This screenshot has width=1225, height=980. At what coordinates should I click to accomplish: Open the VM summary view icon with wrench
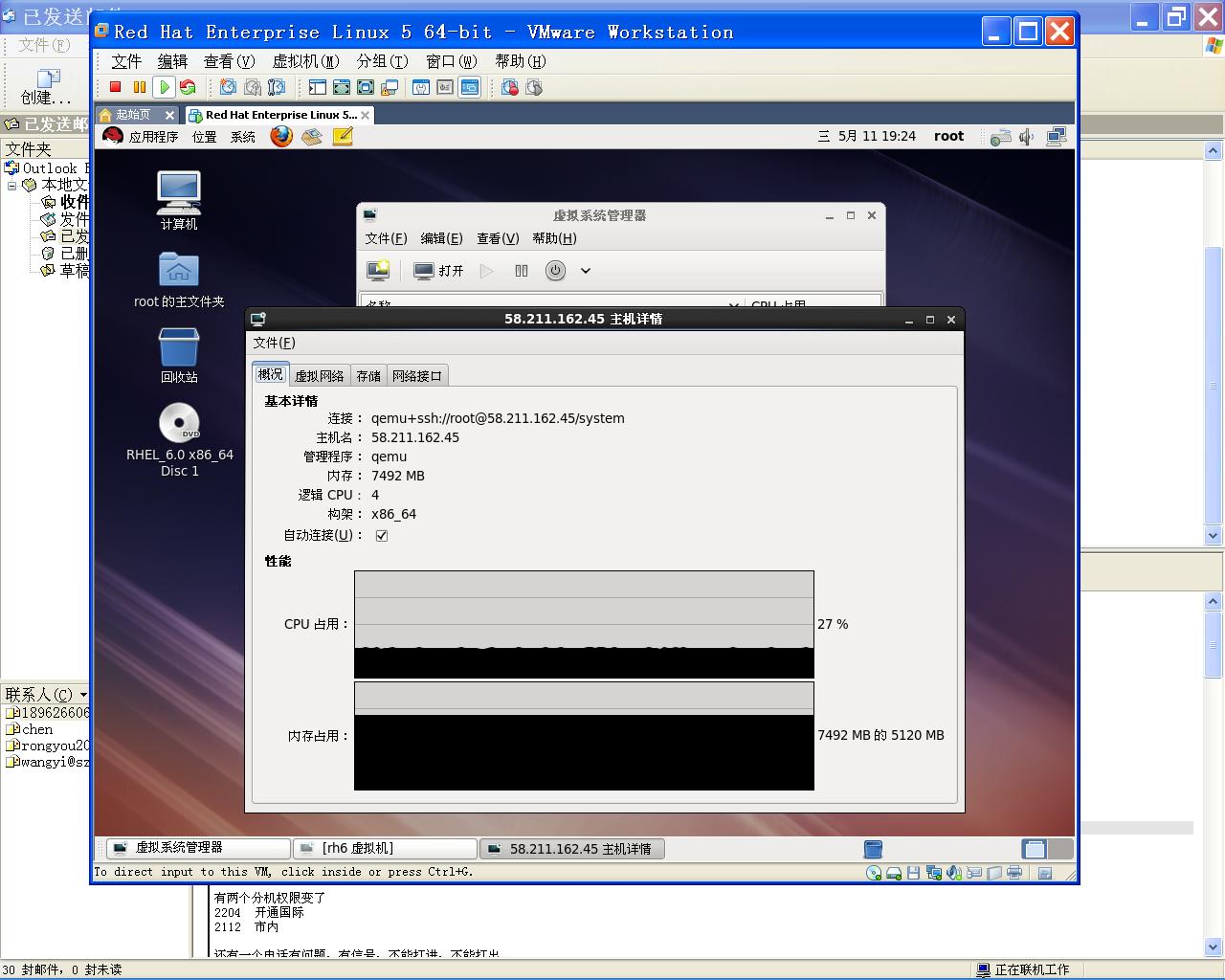(421, 87)
